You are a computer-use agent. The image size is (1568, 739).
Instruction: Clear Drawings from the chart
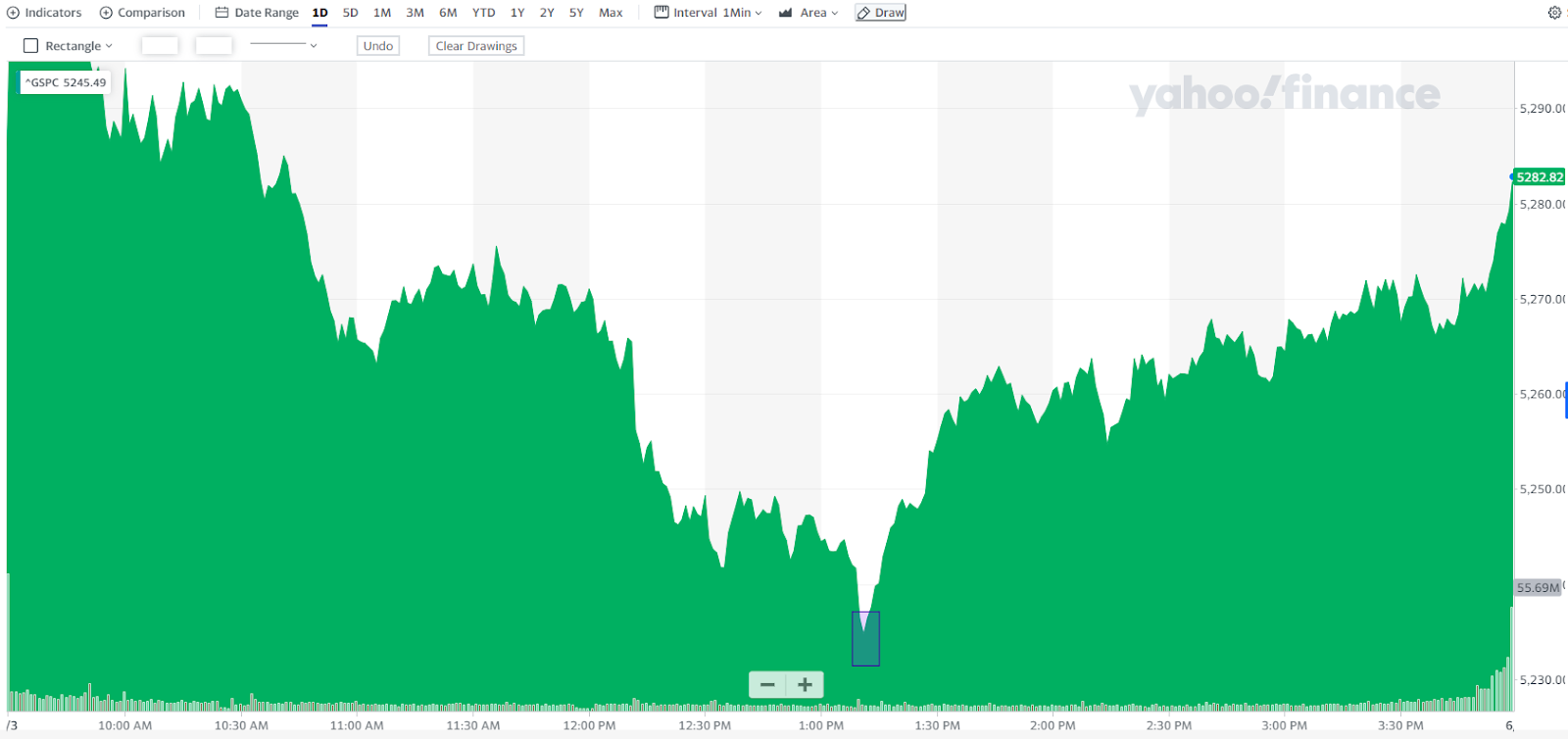click(x=476, y=46)
